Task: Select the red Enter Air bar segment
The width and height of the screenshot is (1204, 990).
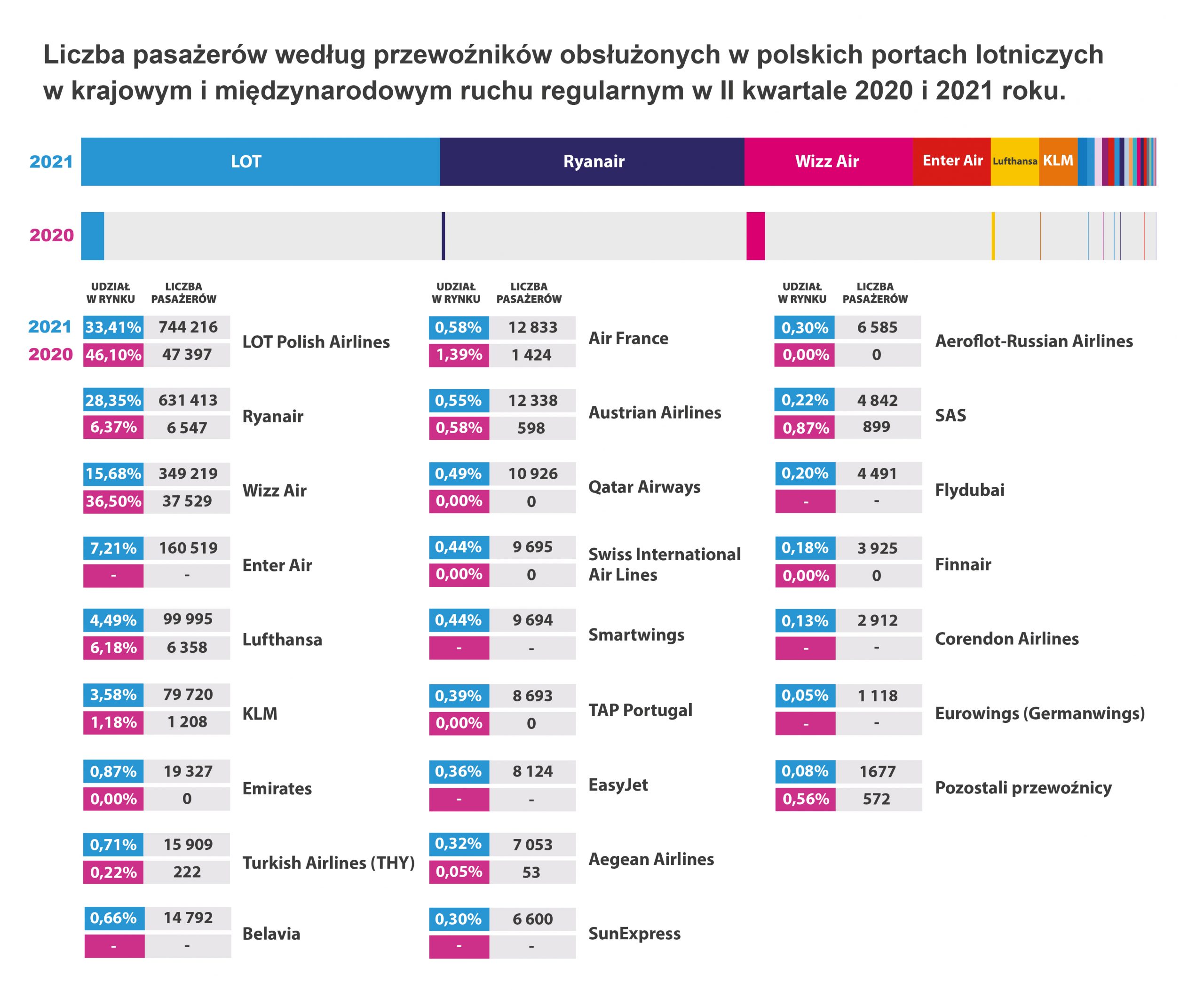Action: click(951, 161)
